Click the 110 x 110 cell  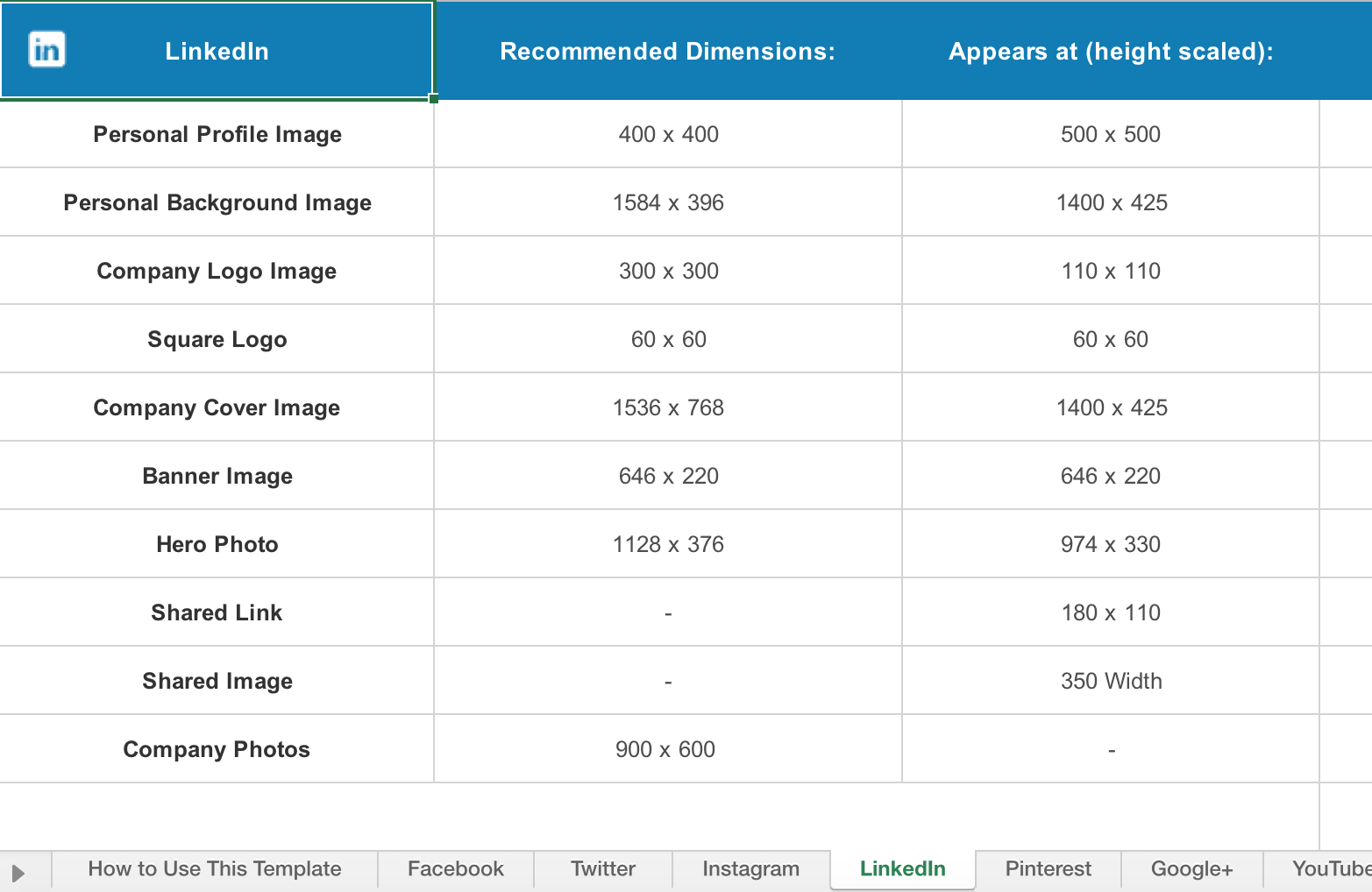tap(1111, 271)
